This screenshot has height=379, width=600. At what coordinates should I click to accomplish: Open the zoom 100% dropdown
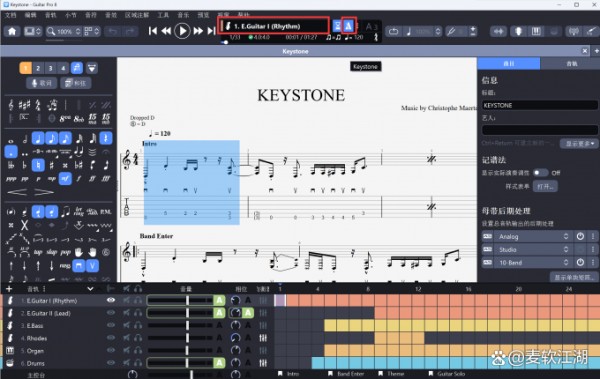pos(64,31)
